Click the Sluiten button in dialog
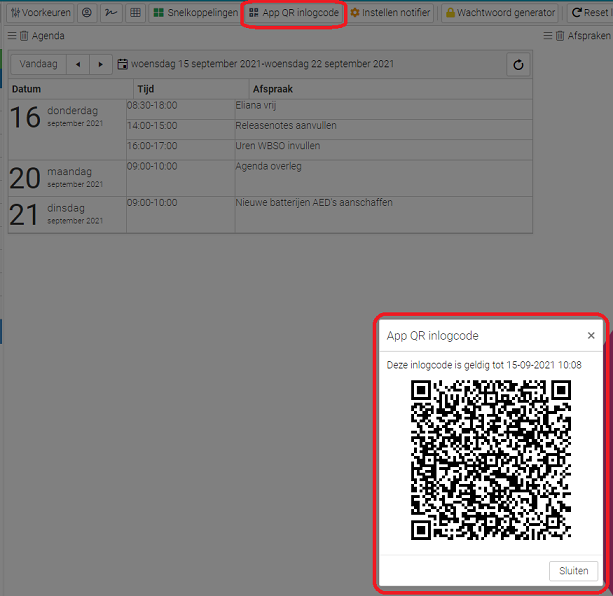This screenshot has width=613, height=596. (573, 571)
